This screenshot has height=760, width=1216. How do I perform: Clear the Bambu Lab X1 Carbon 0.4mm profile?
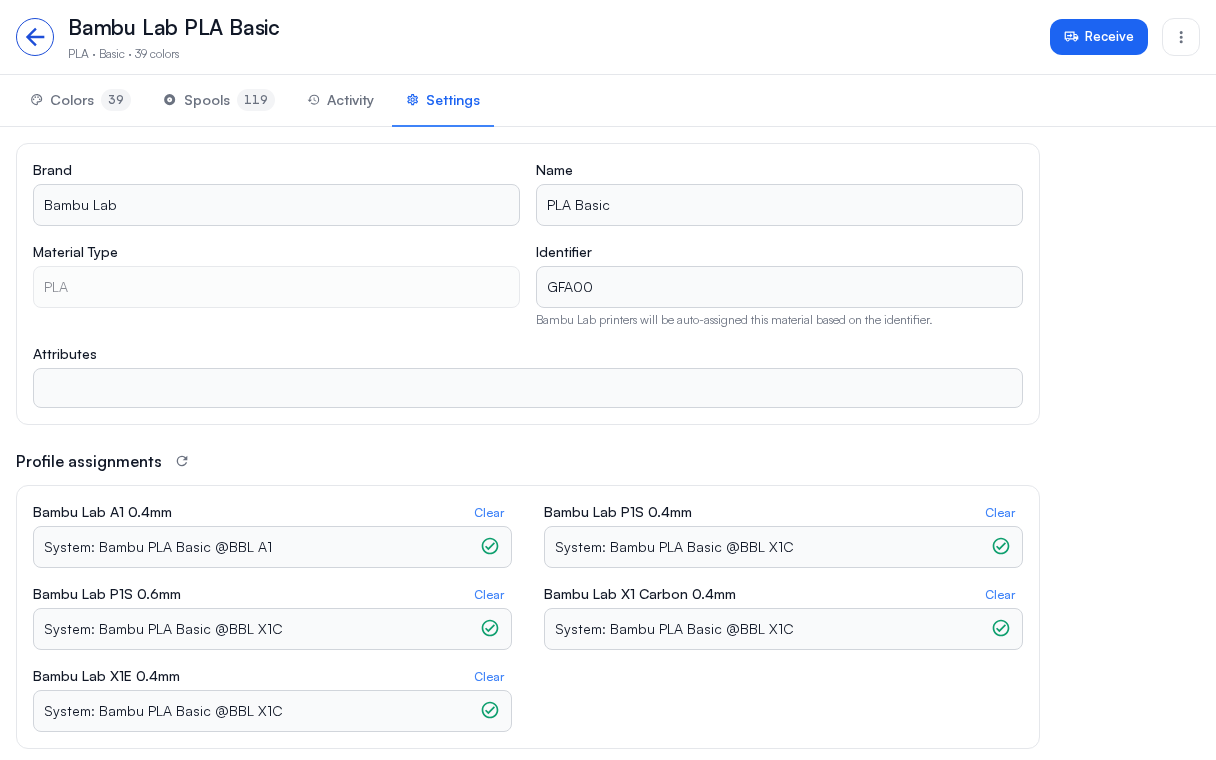[1000, 595]
